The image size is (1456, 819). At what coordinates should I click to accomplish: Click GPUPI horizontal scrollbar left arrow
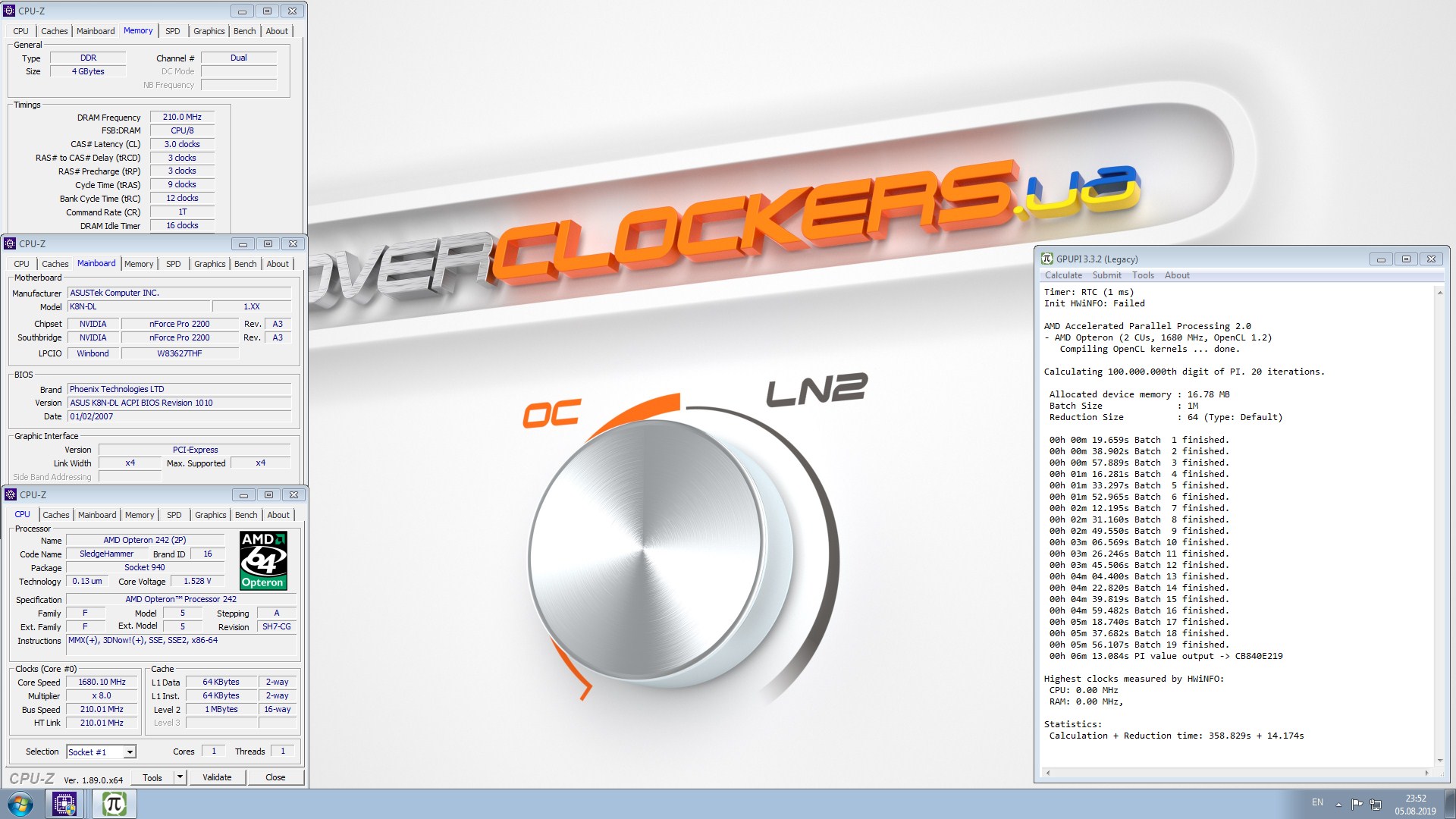(x=1048, y=773)
